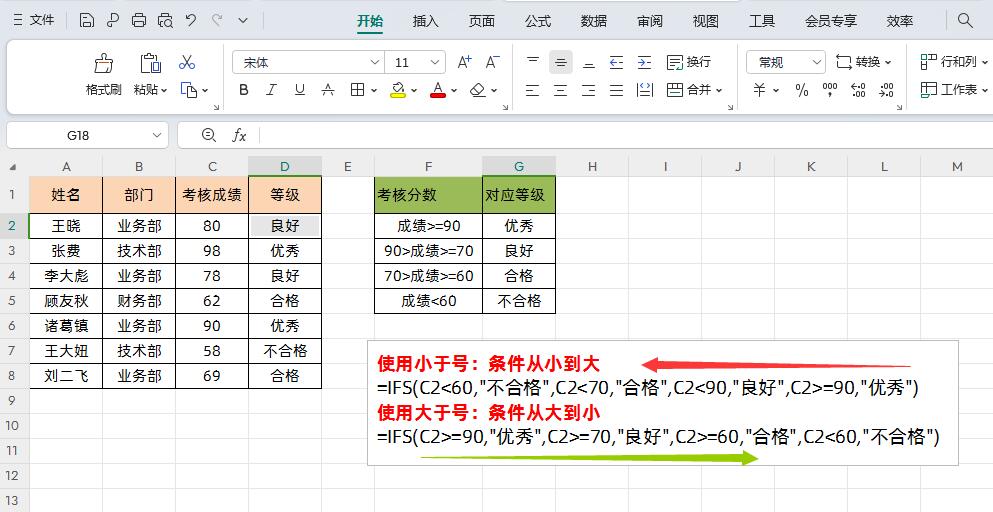Switch to the 视图 tab

705,21
